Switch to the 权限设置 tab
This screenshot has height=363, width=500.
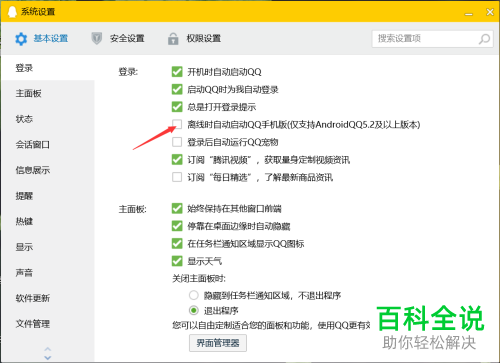tap(194, 39)
